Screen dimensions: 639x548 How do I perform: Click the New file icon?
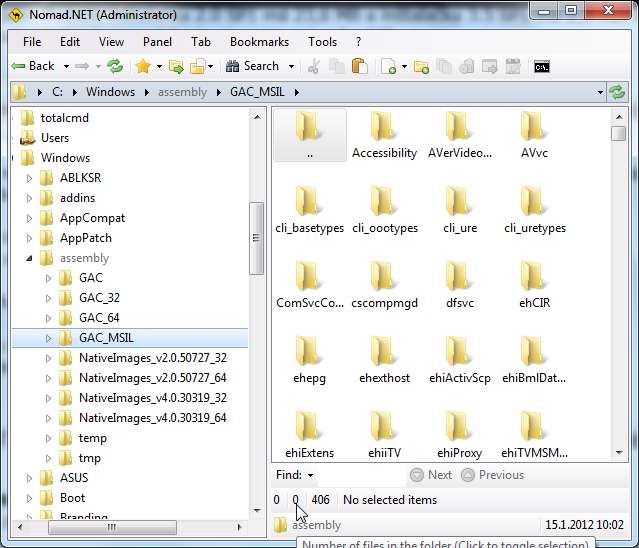(x=388, y=66)
